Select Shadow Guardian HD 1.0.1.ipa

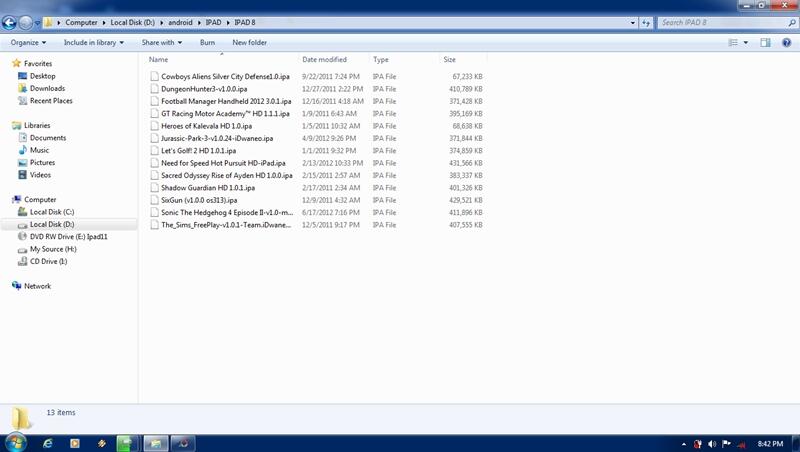pyautogui.click(x=208, y=188)
